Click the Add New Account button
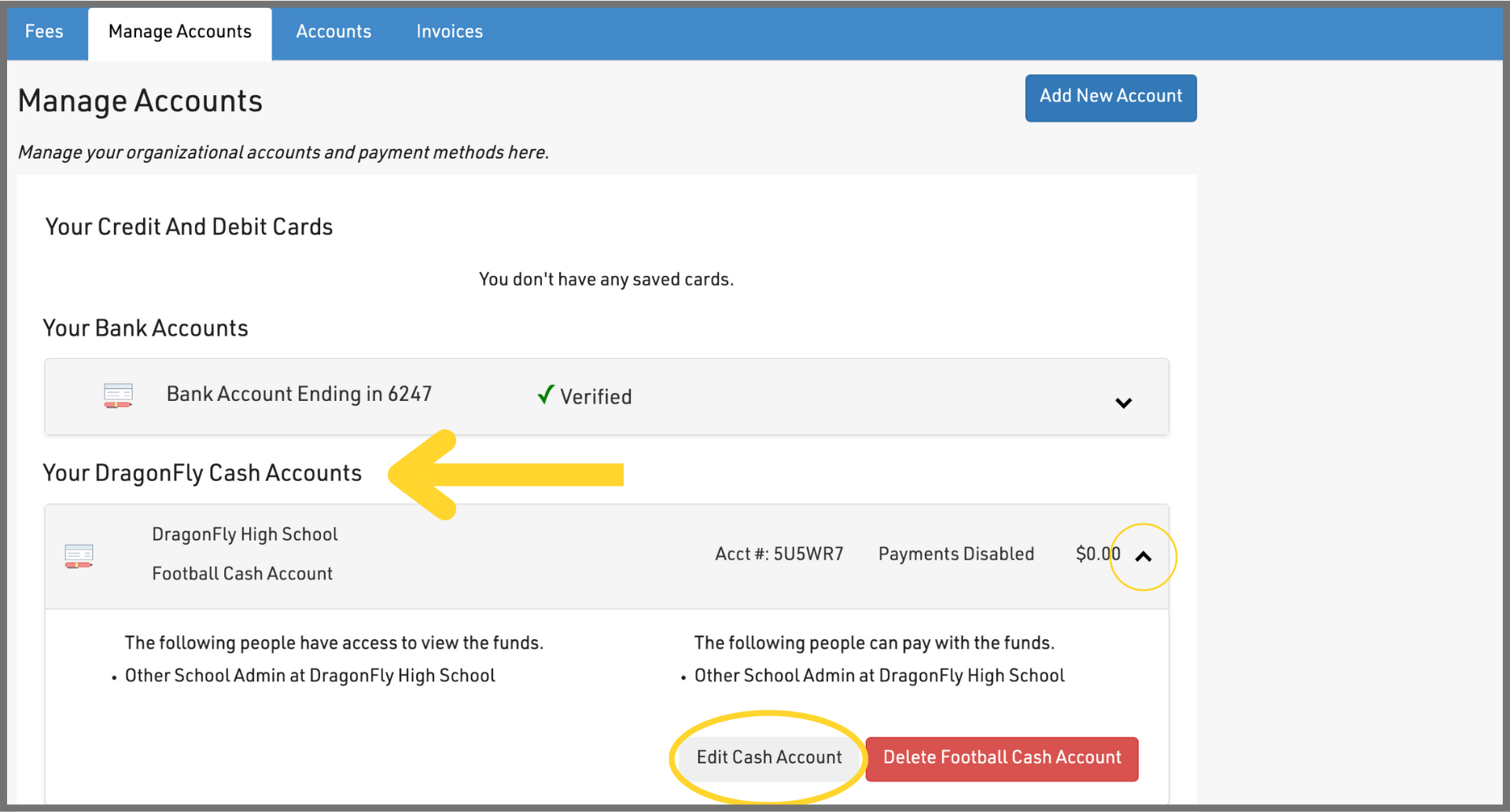This screenshot has width=1510, height=812. 1110,97
